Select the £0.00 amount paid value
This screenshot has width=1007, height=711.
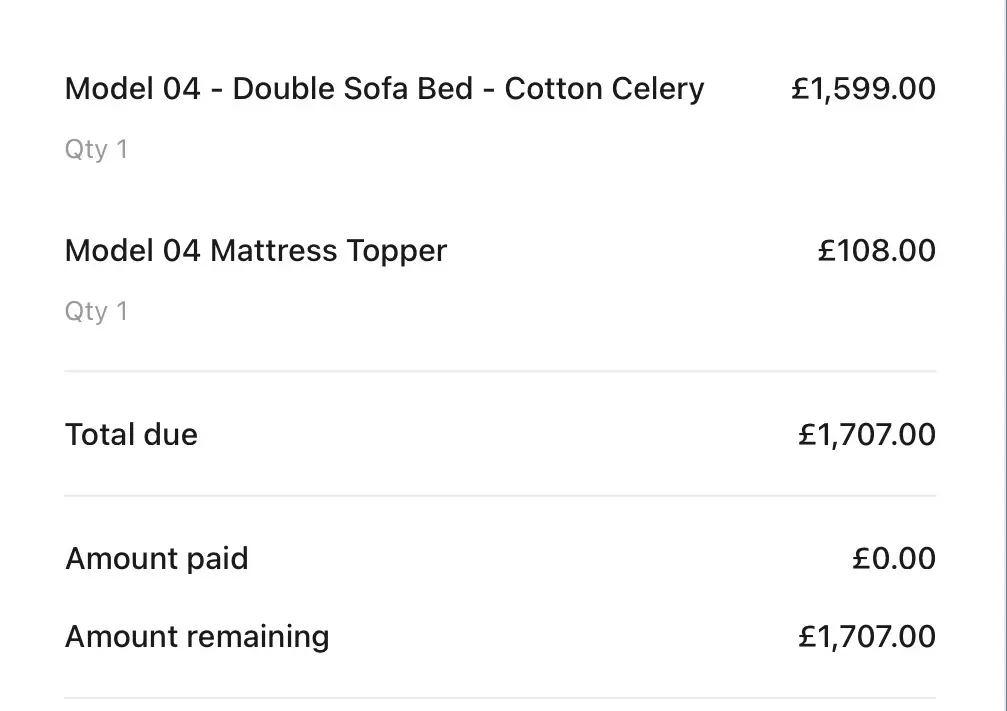click(x=894, y=558)
